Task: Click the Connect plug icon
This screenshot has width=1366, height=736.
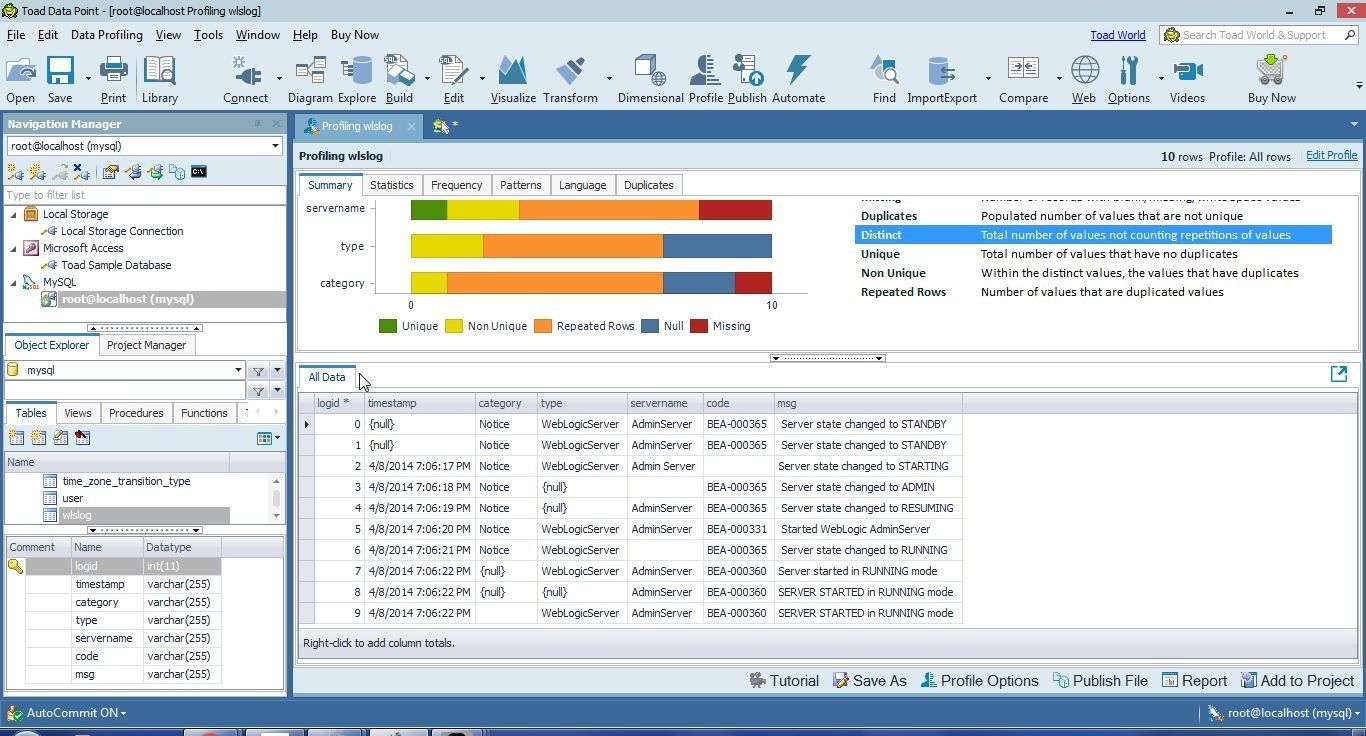Action: (245, 80)
